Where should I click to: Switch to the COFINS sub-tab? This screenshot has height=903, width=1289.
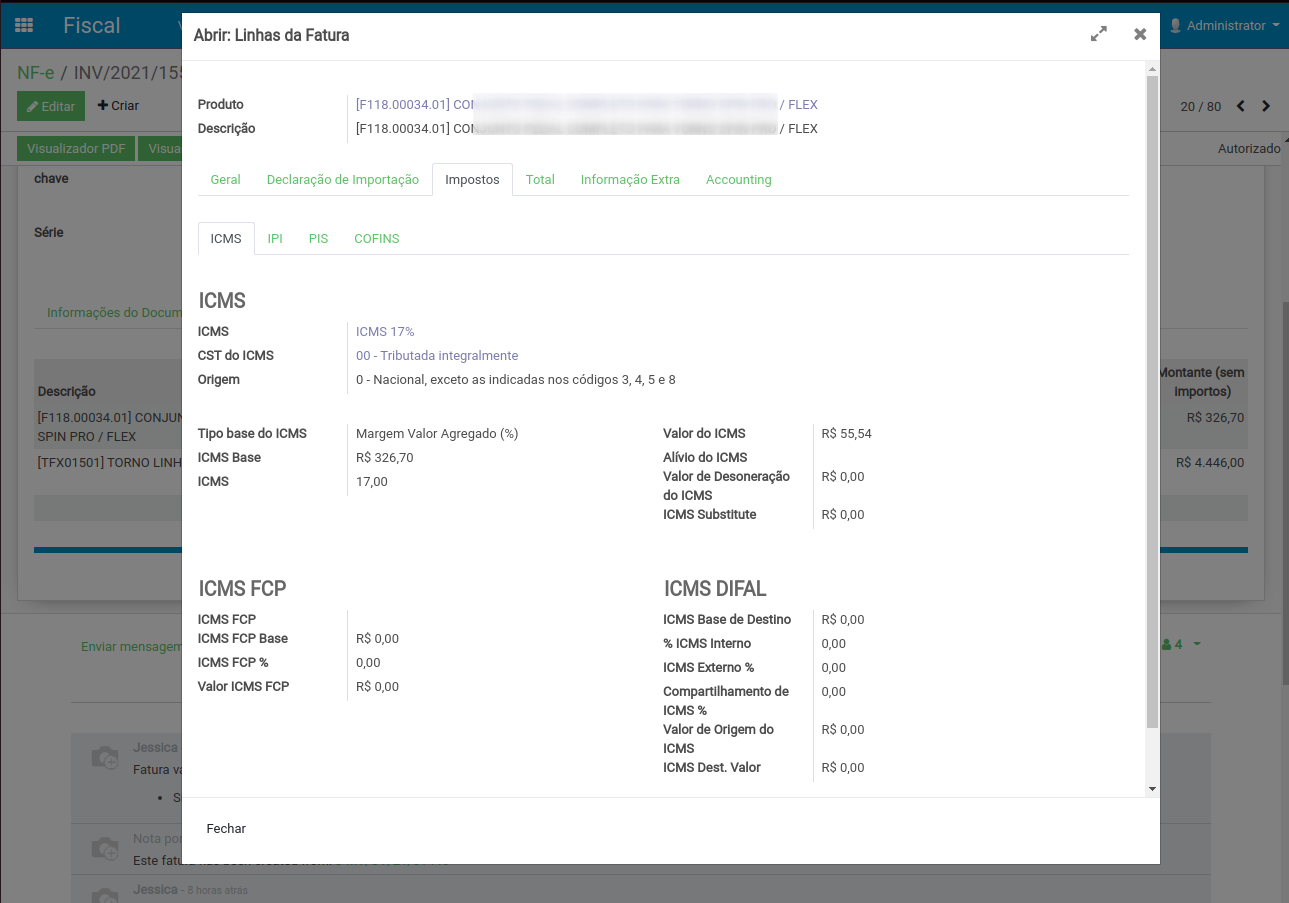(x=377, y=239)
